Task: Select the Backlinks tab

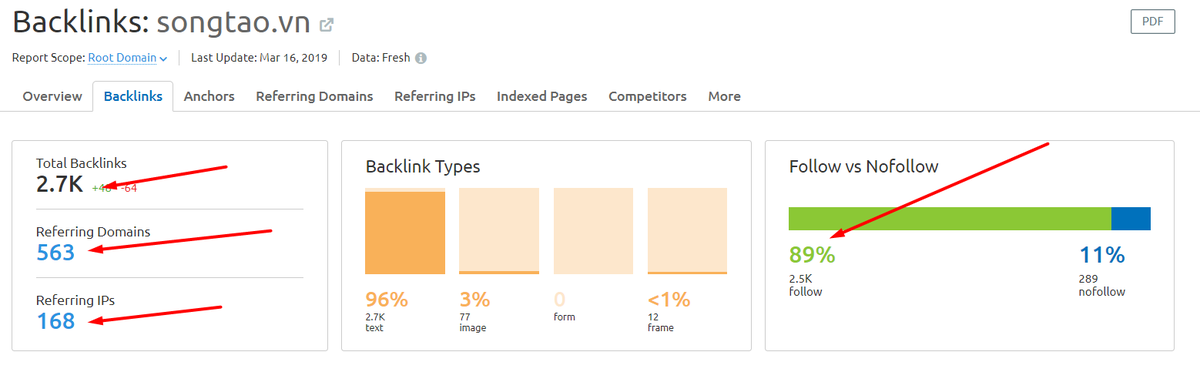Action: (133, 96)
